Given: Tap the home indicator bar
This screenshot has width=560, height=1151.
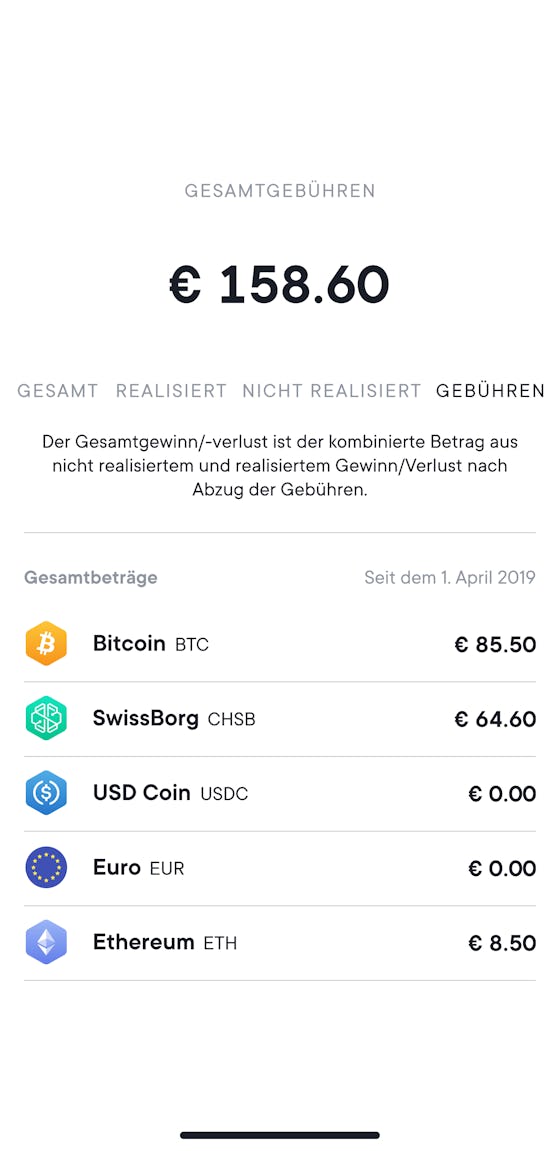Looking at the screenshot, I should pos(280,1135).
